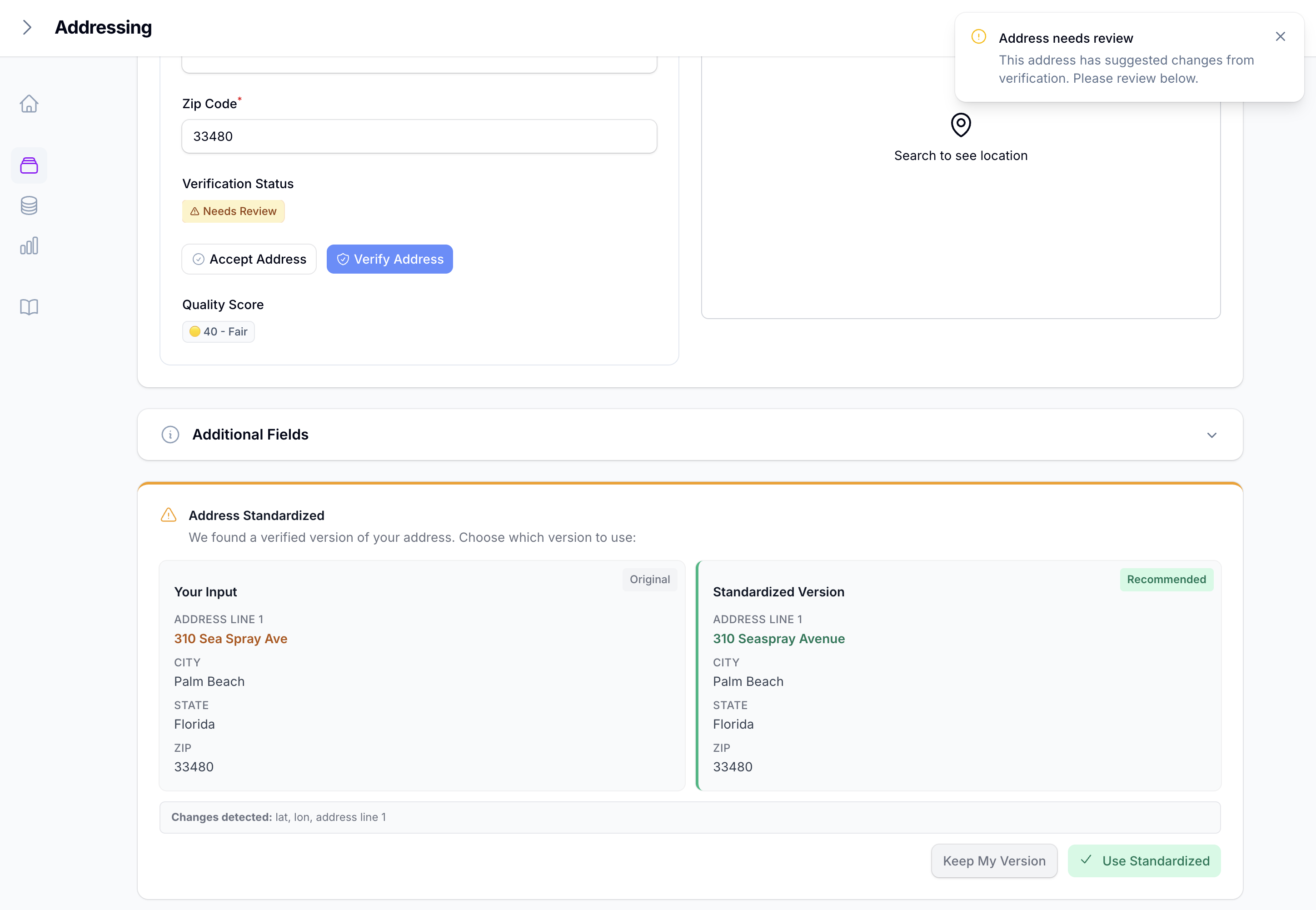Open the bar chart analytics icon

click(29, 246)
